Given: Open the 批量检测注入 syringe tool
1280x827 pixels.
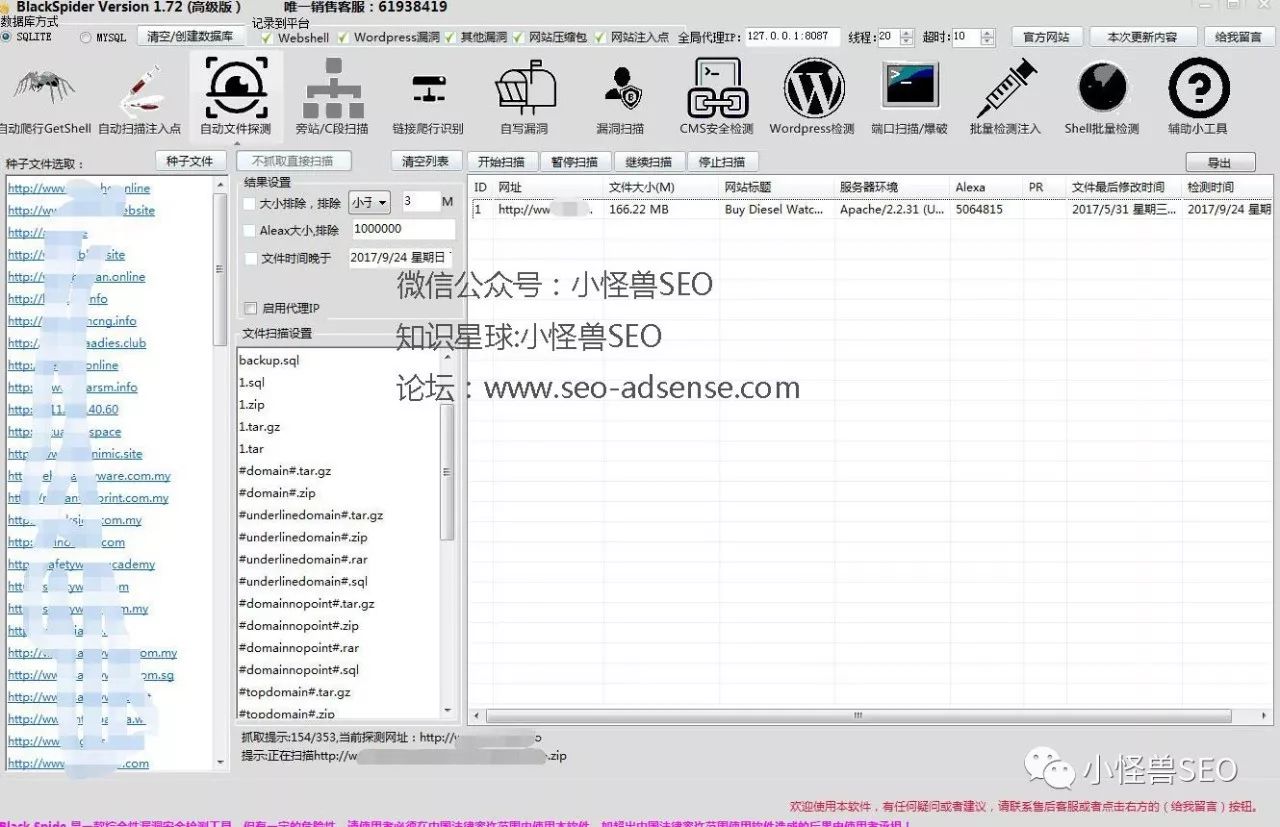Looking at the screenshot, I should [x=1005, y=98].
